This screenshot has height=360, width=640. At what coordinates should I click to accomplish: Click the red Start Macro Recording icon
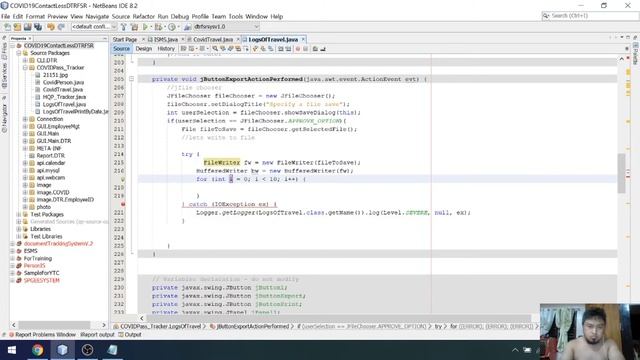(298, 49)
